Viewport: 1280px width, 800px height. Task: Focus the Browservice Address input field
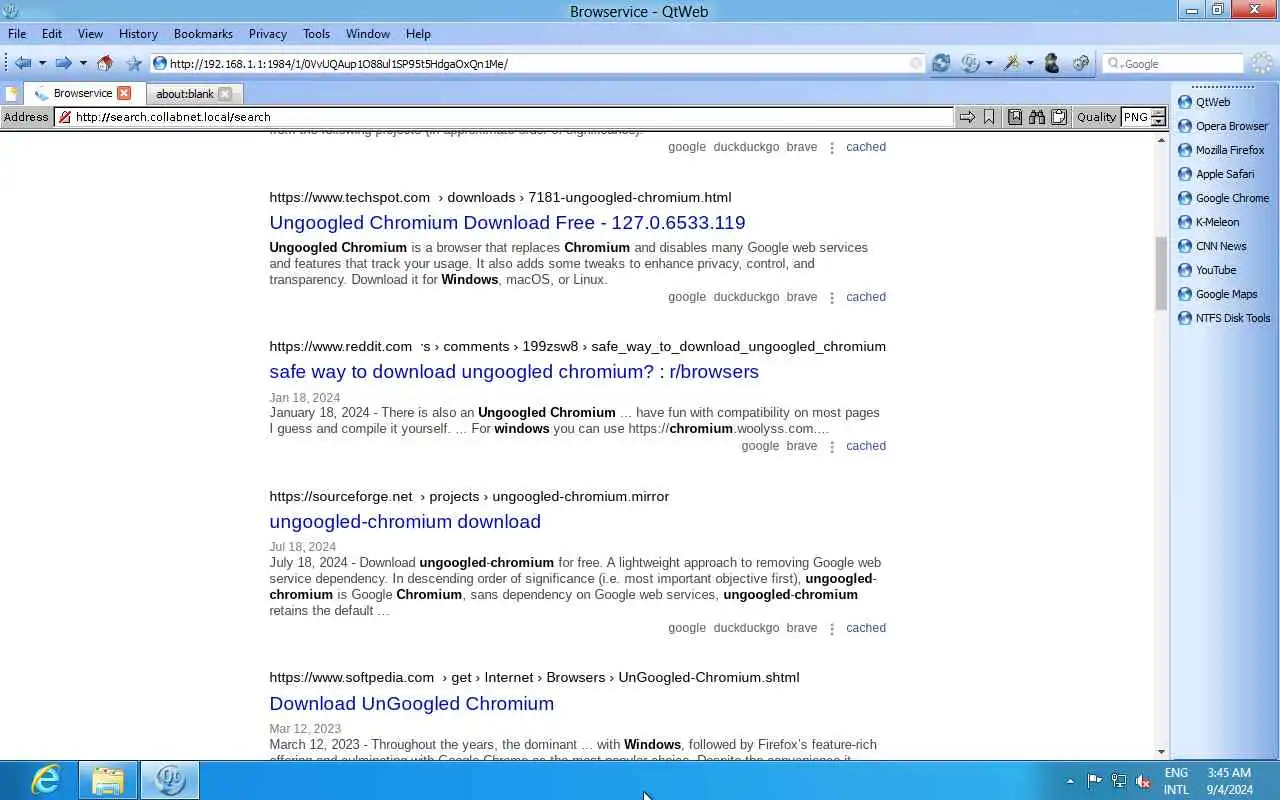coord(504,117)
